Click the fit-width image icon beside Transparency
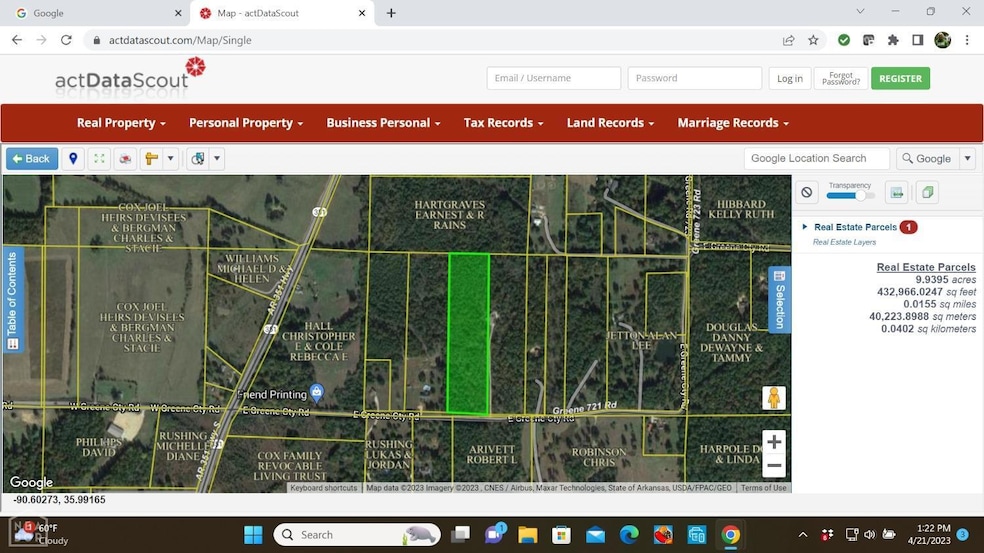Image resolution: width=984 pixels, height=553 pixels. [897, 193]
